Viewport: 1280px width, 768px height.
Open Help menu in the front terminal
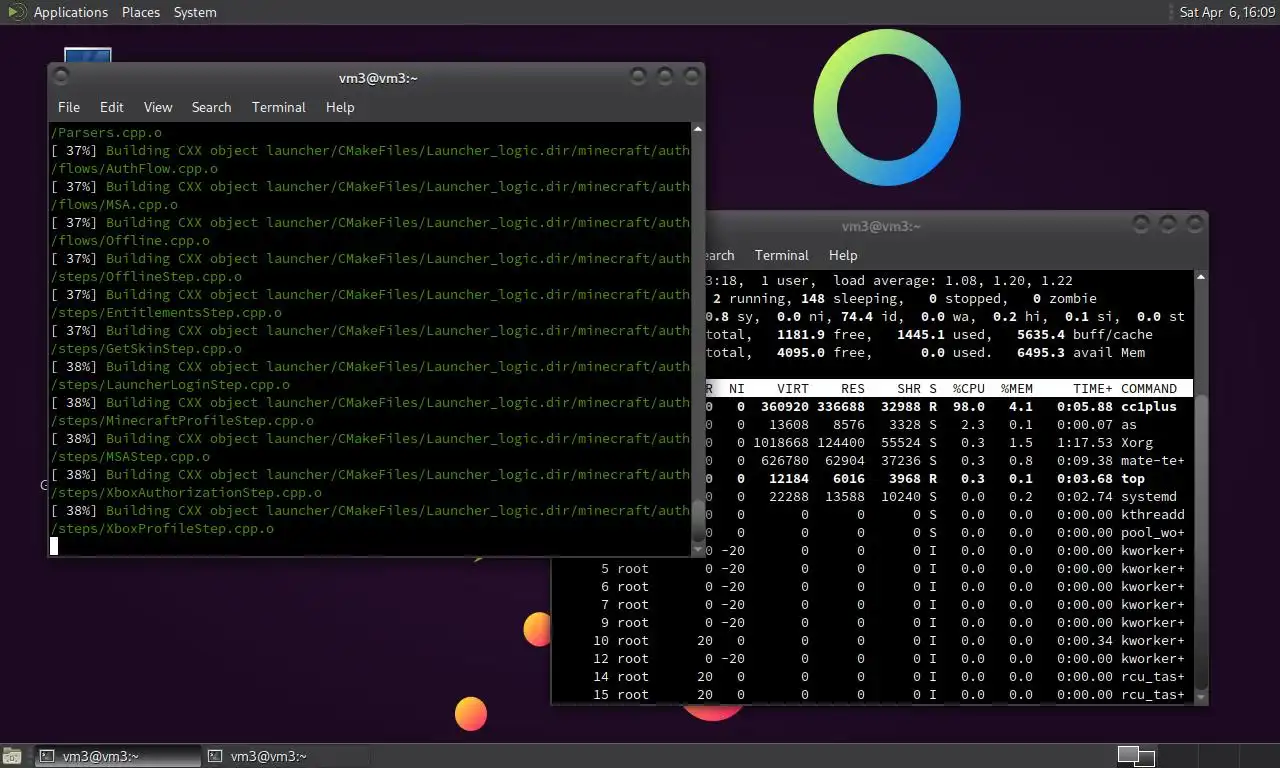340,107
